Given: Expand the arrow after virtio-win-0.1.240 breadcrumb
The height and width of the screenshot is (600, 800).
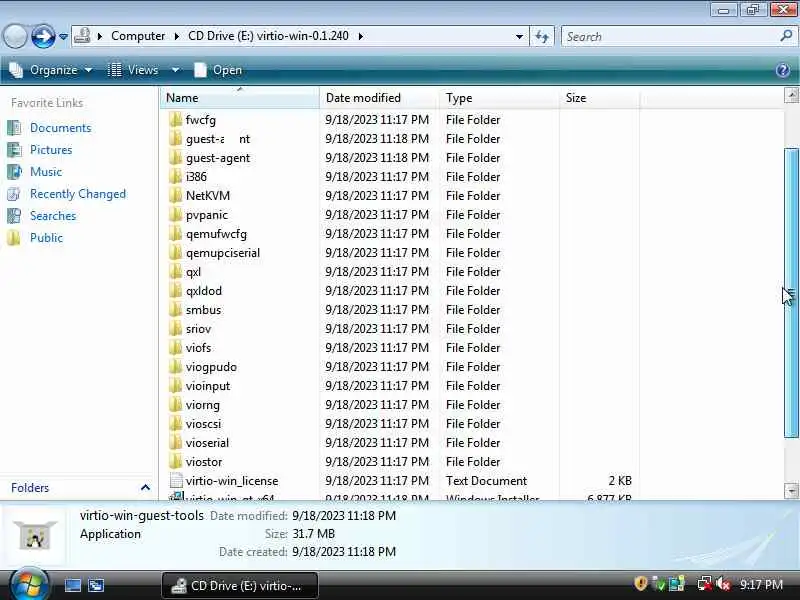Looking at the screenshot, I should [x=361, y=36].
